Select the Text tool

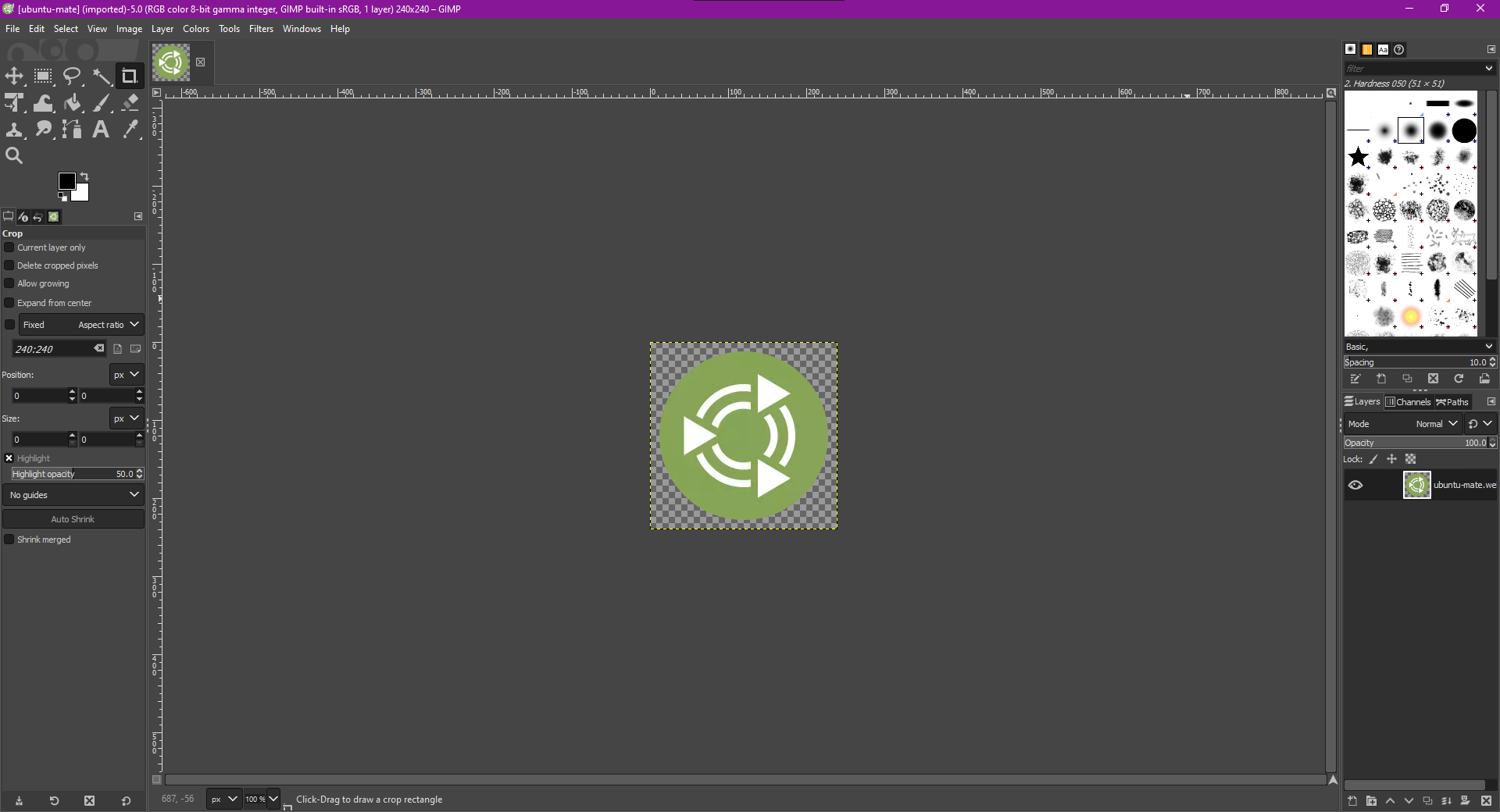click(101, 130)
